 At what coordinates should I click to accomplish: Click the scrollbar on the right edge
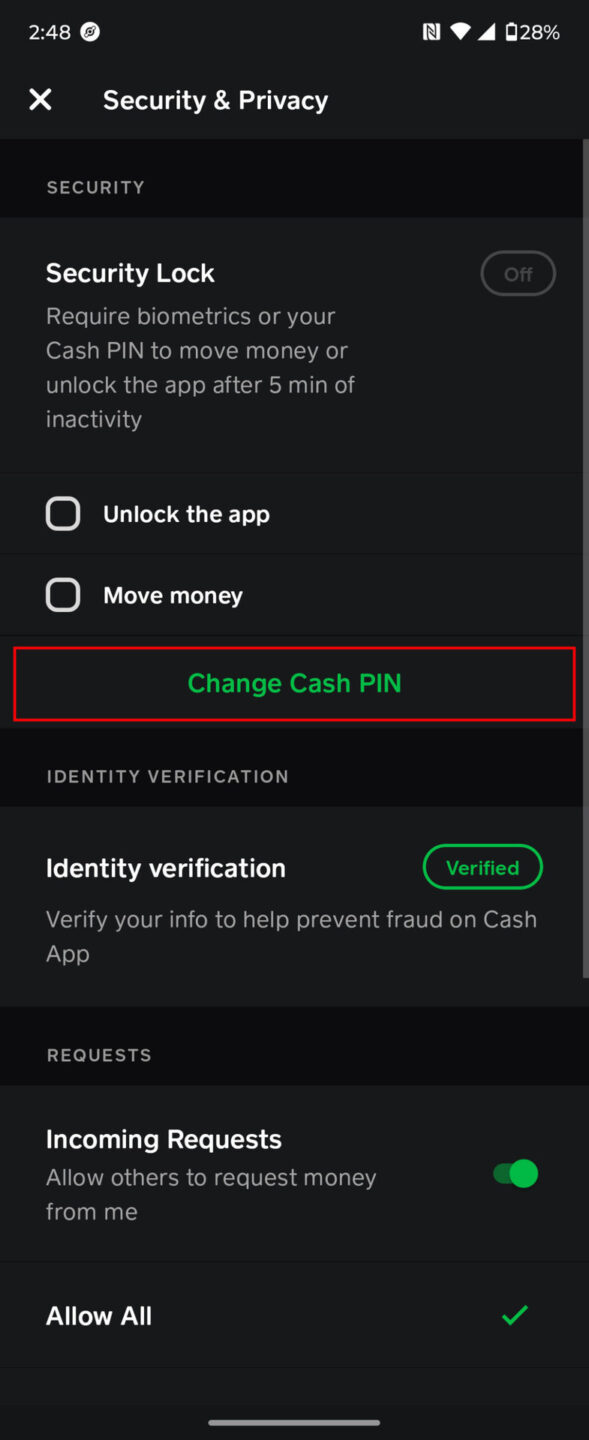584,560
